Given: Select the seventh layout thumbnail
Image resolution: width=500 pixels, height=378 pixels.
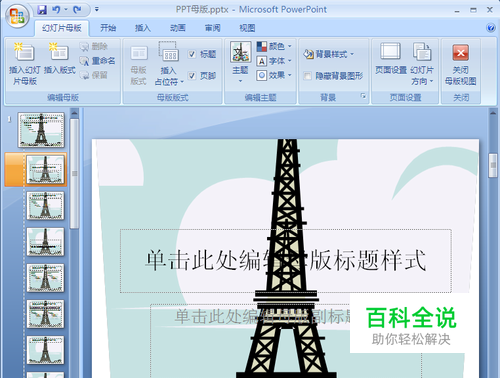Looking at the screenshot, I should pos(45,350).
